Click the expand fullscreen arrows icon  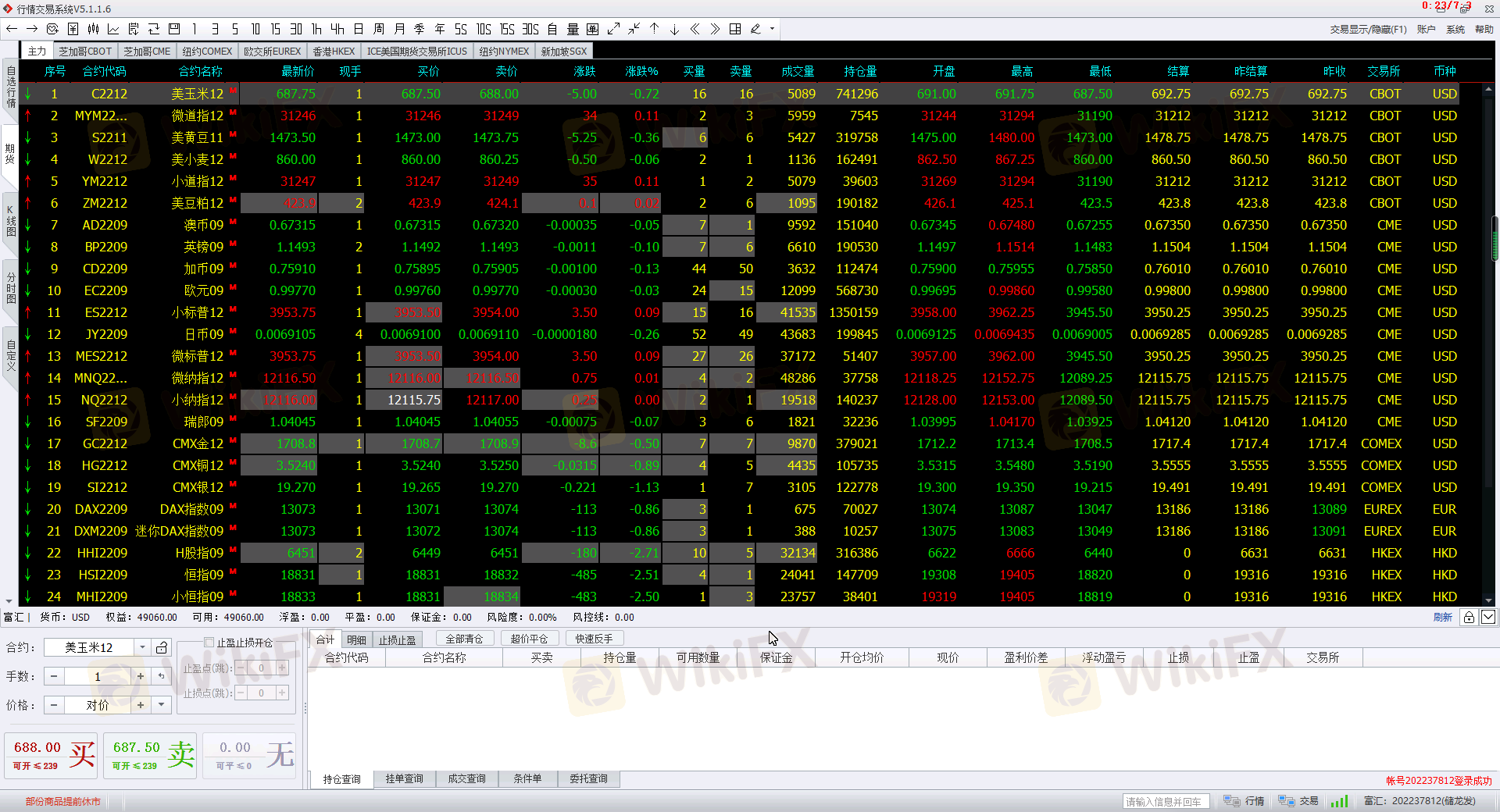click(613, 29)
